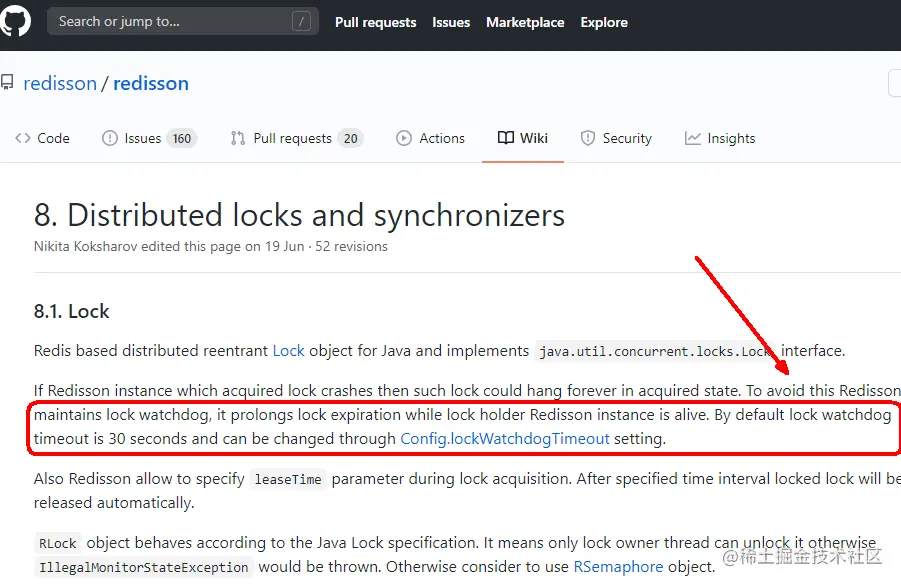The width and height of the screenshot is (901, 585).
Task: Switch to the repository Issues tab
Action: point(149,138)
